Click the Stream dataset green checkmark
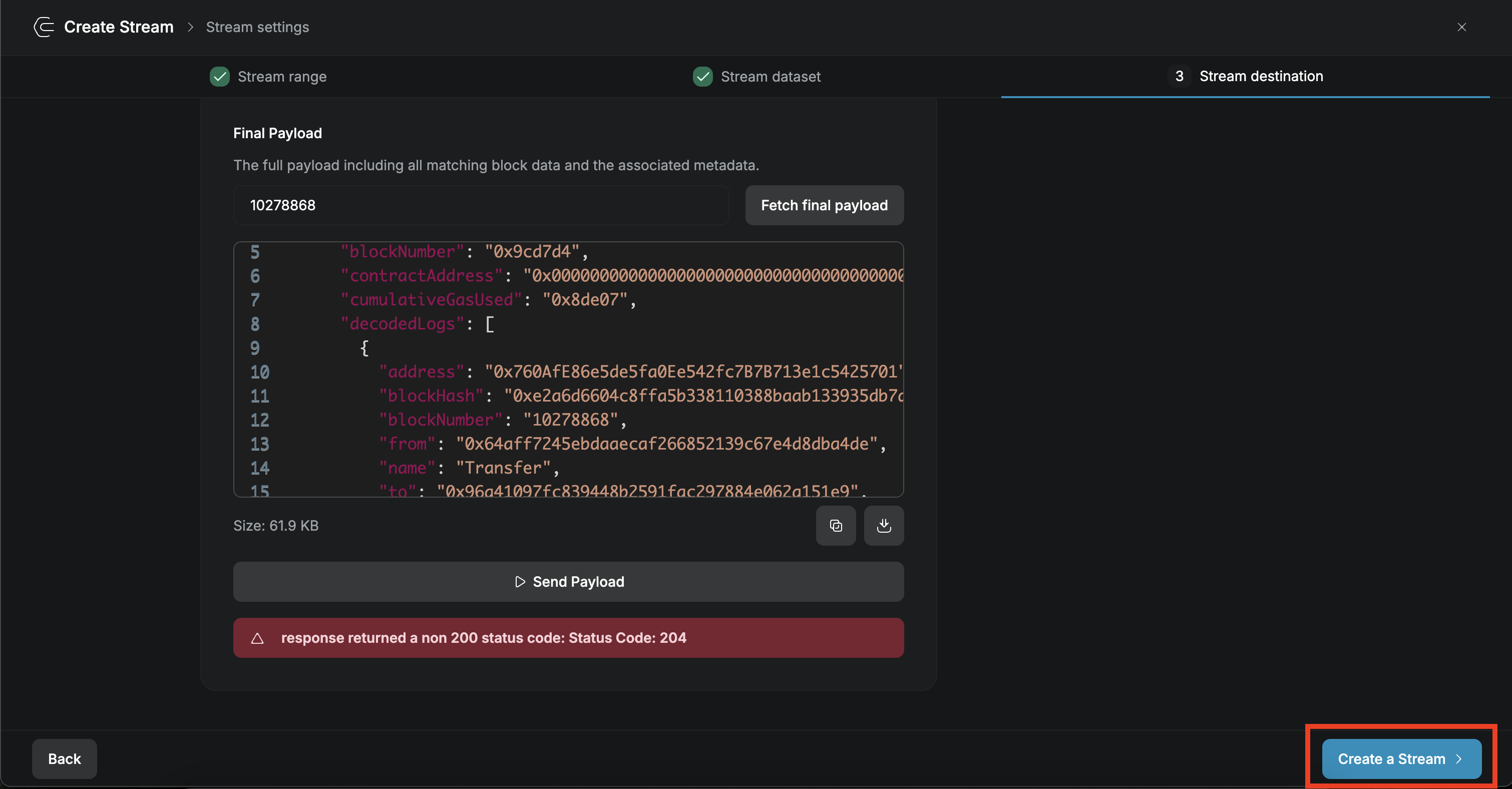The image size is (1512, 789). [x=702, y=76]
